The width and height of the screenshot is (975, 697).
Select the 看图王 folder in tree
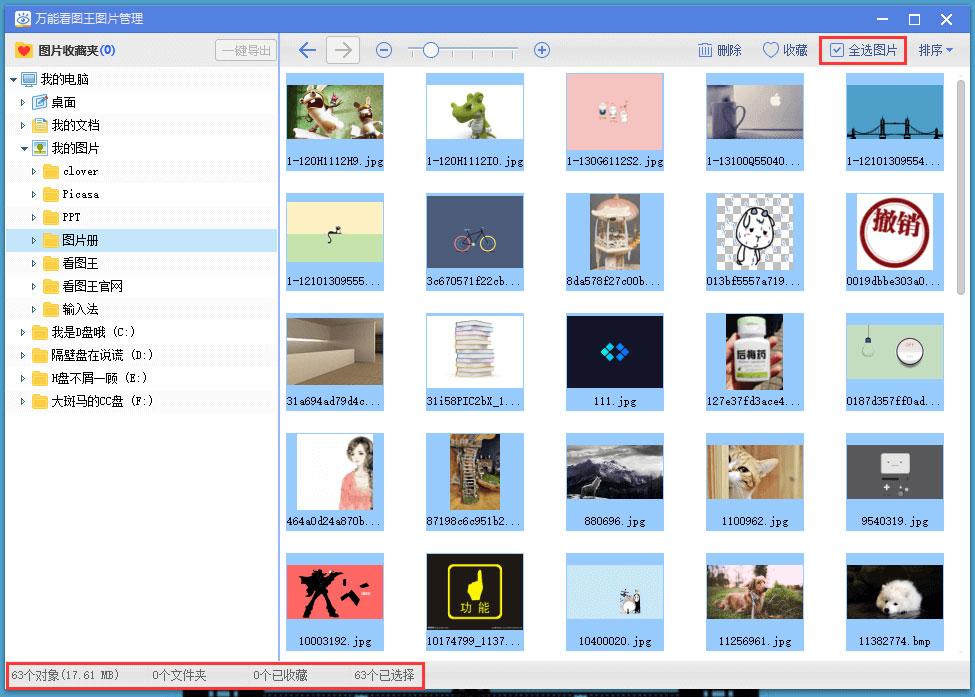[79, 263]
